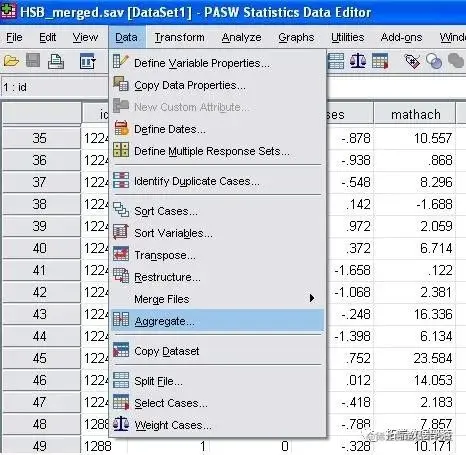Click ses cell with value -1.658
The height and width of the screenshot is (455, 466).
[x=350, y=270]
